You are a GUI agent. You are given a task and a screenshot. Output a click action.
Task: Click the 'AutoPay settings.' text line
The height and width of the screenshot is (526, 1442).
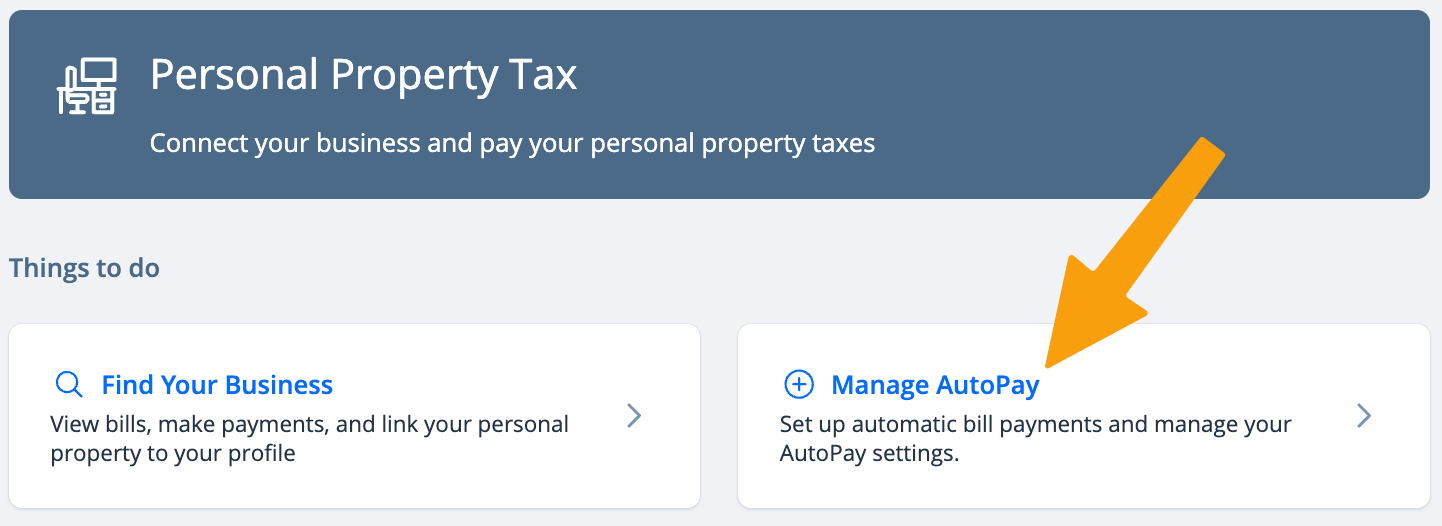(x=869, y=453)
